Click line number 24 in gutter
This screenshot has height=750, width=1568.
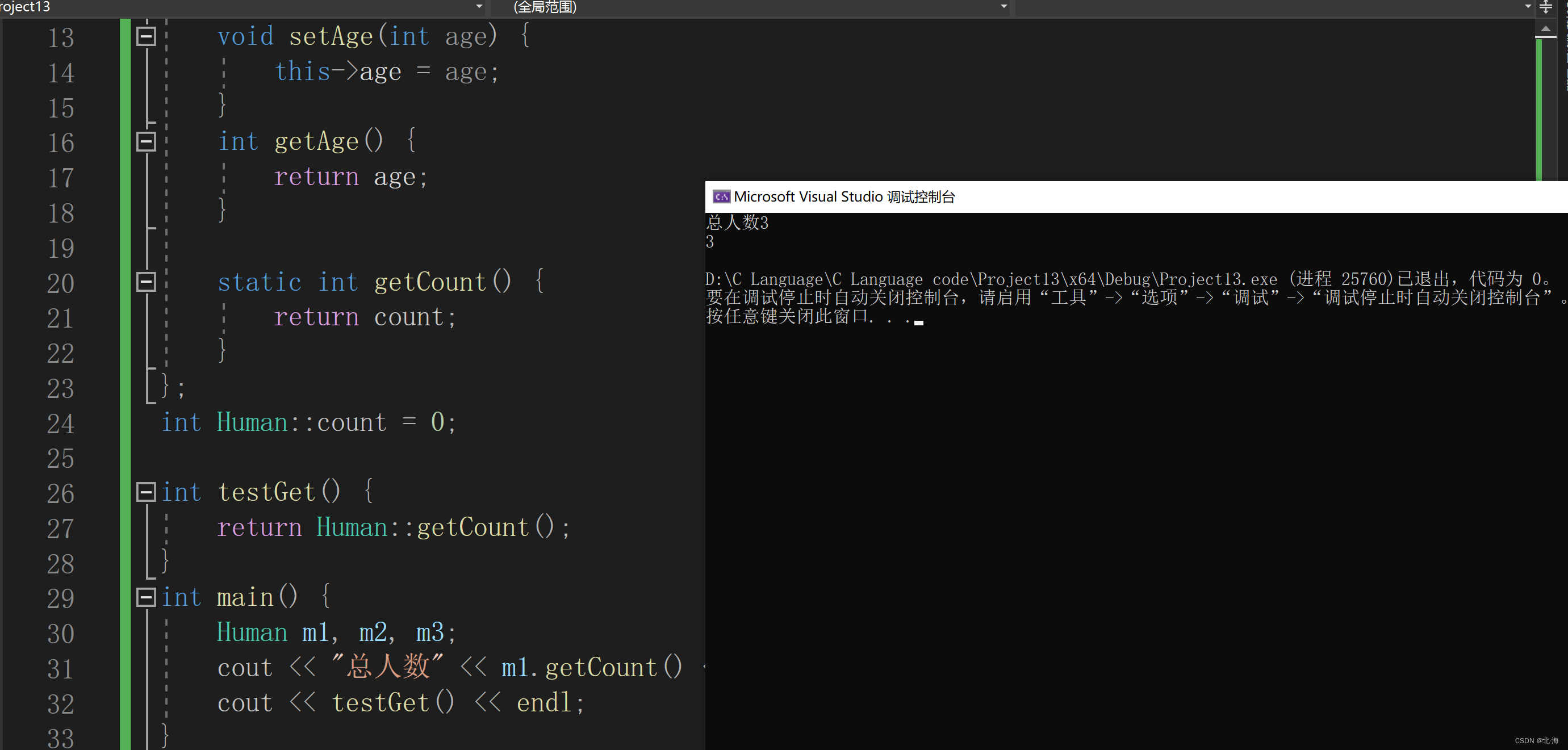tap(61, 424)
